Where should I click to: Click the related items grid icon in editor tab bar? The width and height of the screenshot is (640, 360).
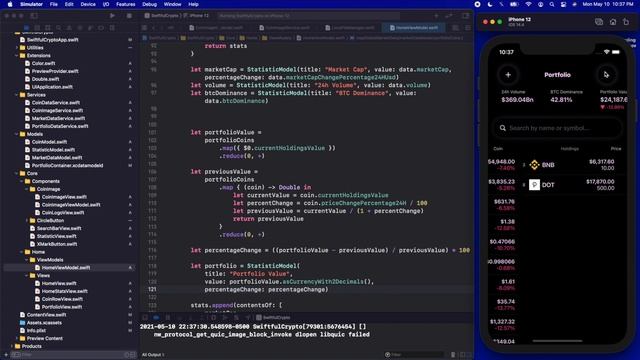tap(144, 28)
